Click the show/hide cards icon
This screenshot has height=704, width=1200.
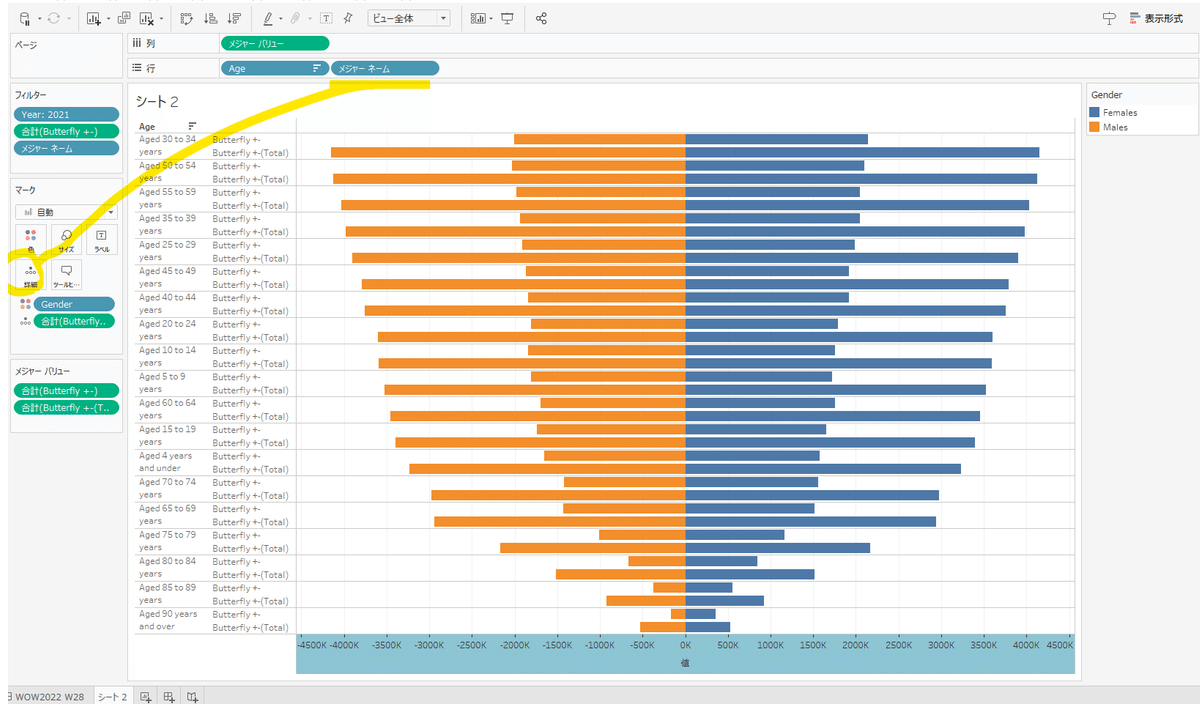coord(479,18)
